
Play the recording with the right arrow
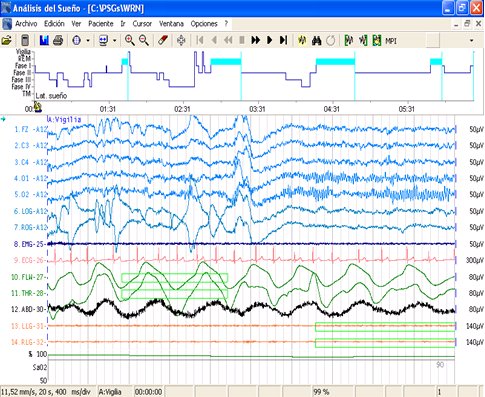(x=270, y=41)
